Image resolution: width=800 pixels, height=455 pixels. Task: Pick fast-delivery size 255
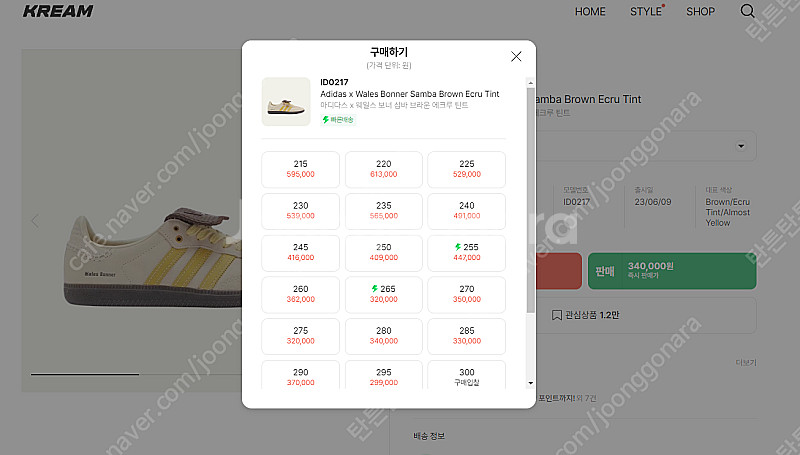tap(467, 253)
